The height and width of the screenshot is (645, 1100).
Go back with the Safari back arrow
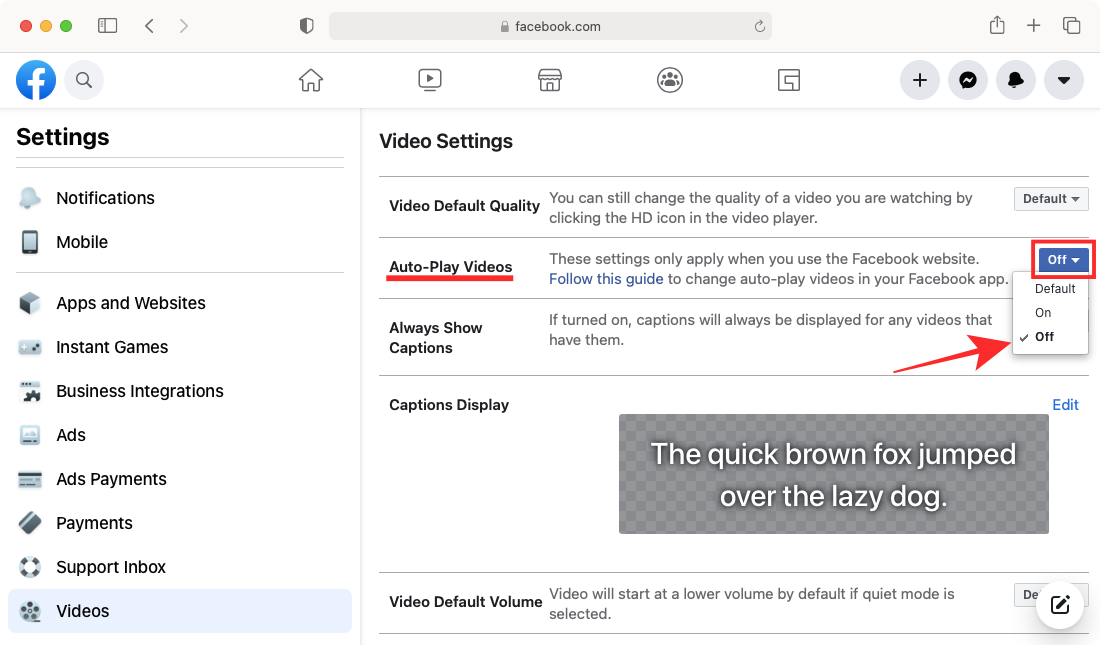(x=149, y=26)
